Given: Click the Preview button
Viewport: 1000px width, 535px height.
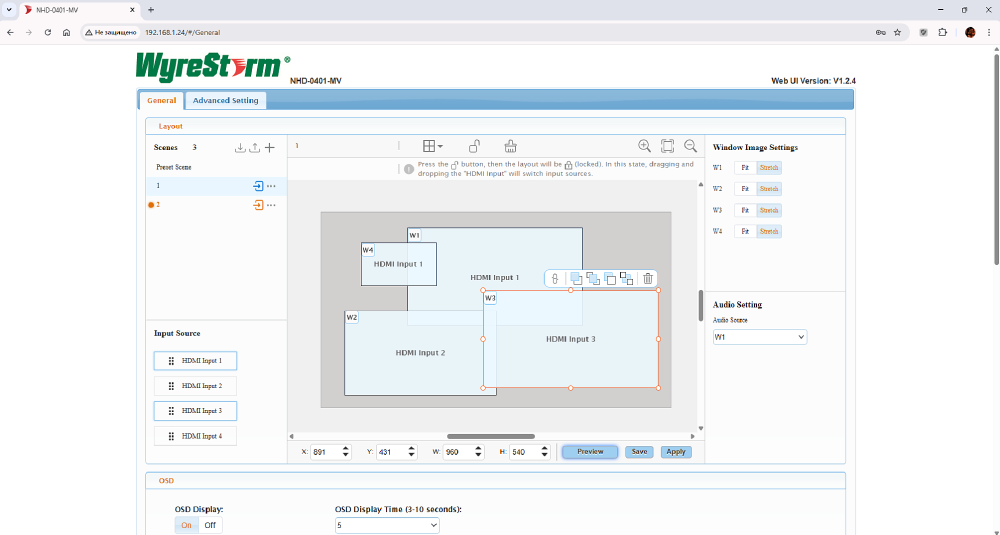Looking at the screenshot, I should tap(590, 452).
